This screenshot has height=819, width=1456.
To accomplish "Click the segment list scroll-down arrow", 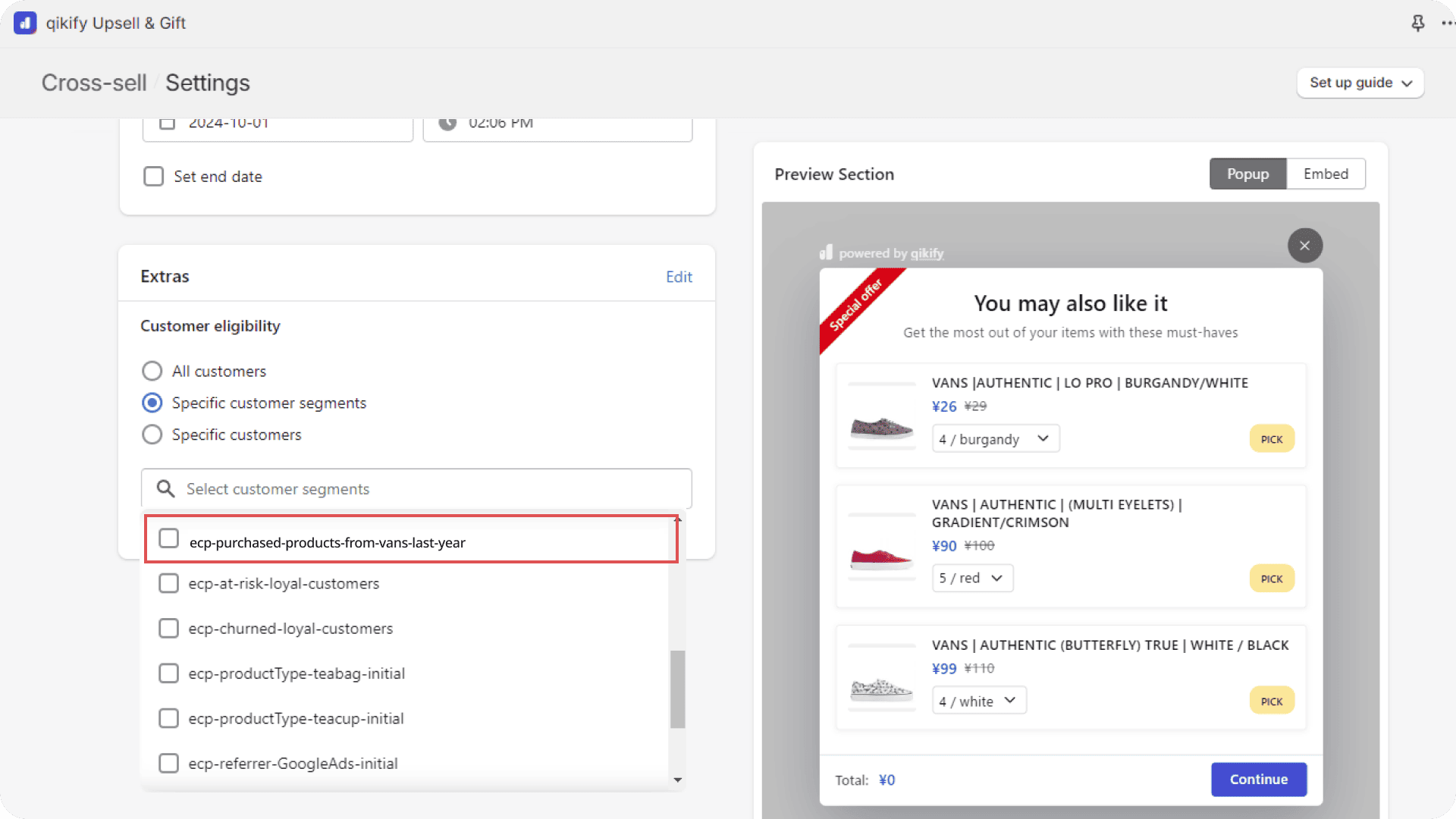I will (678, 780).
